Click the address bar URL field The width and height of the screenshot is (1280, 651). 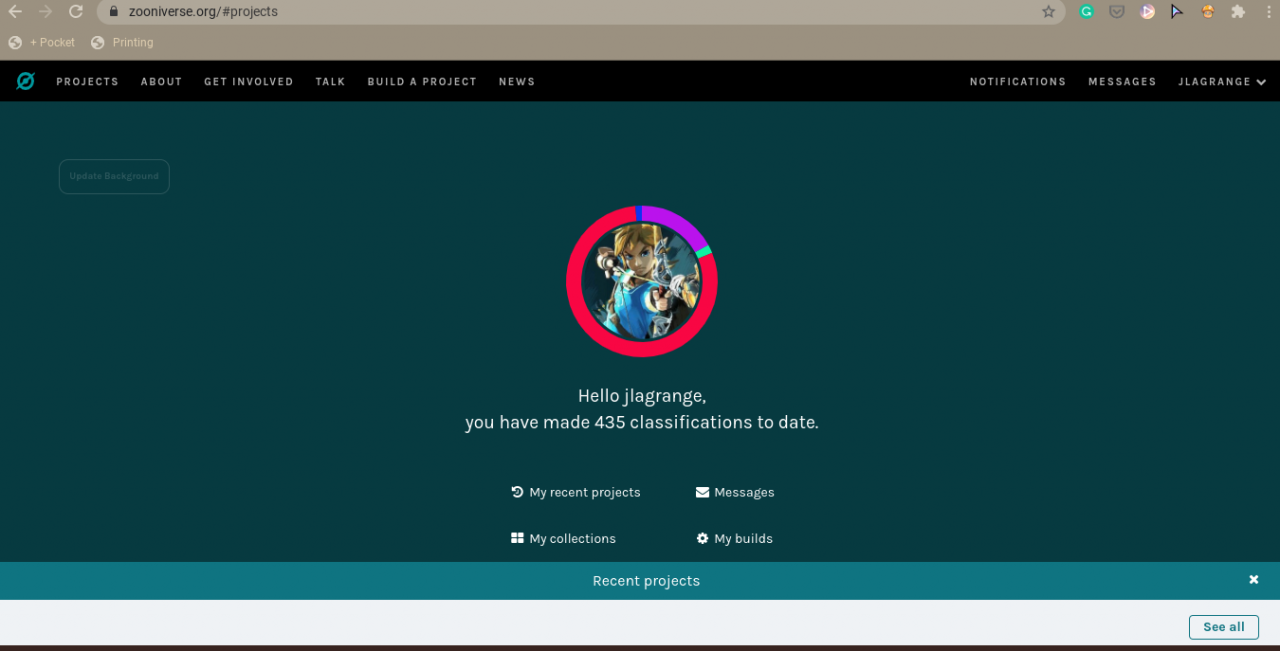(580, 12)
